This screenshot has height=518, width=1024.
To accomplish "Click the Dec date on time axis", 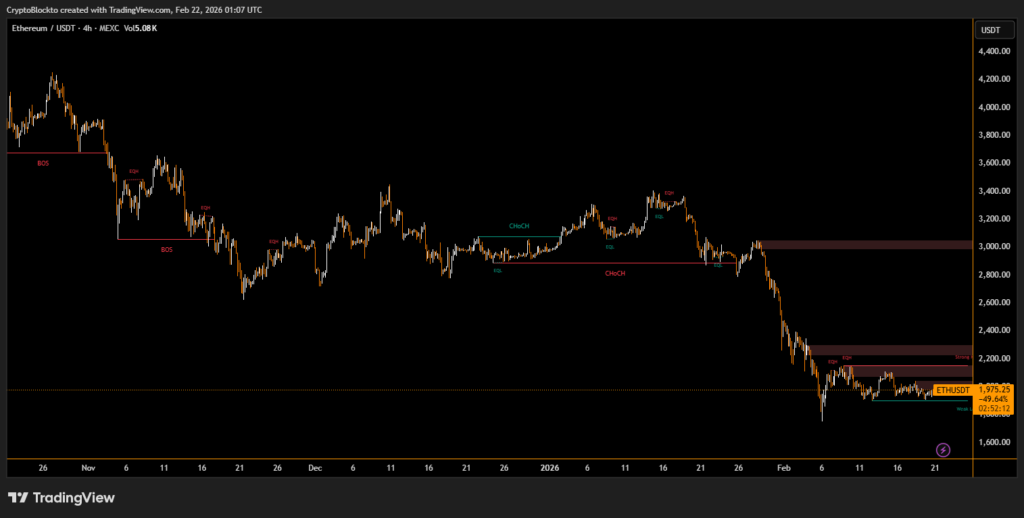I will (x=315, y=467).
